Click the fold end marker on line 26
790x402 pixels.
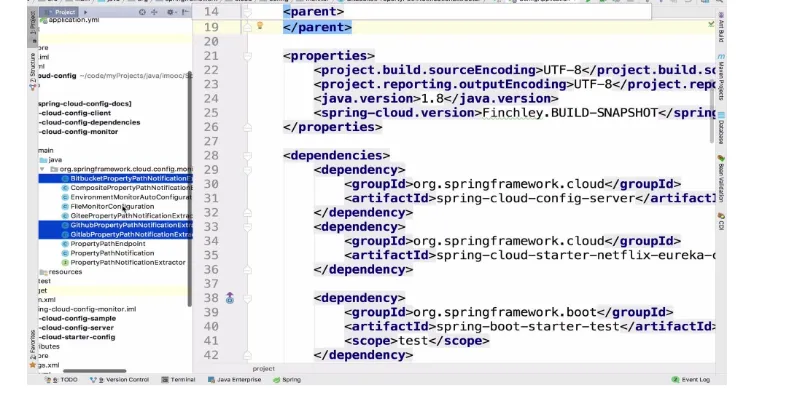pyautogui.click(x=247, y=127)
